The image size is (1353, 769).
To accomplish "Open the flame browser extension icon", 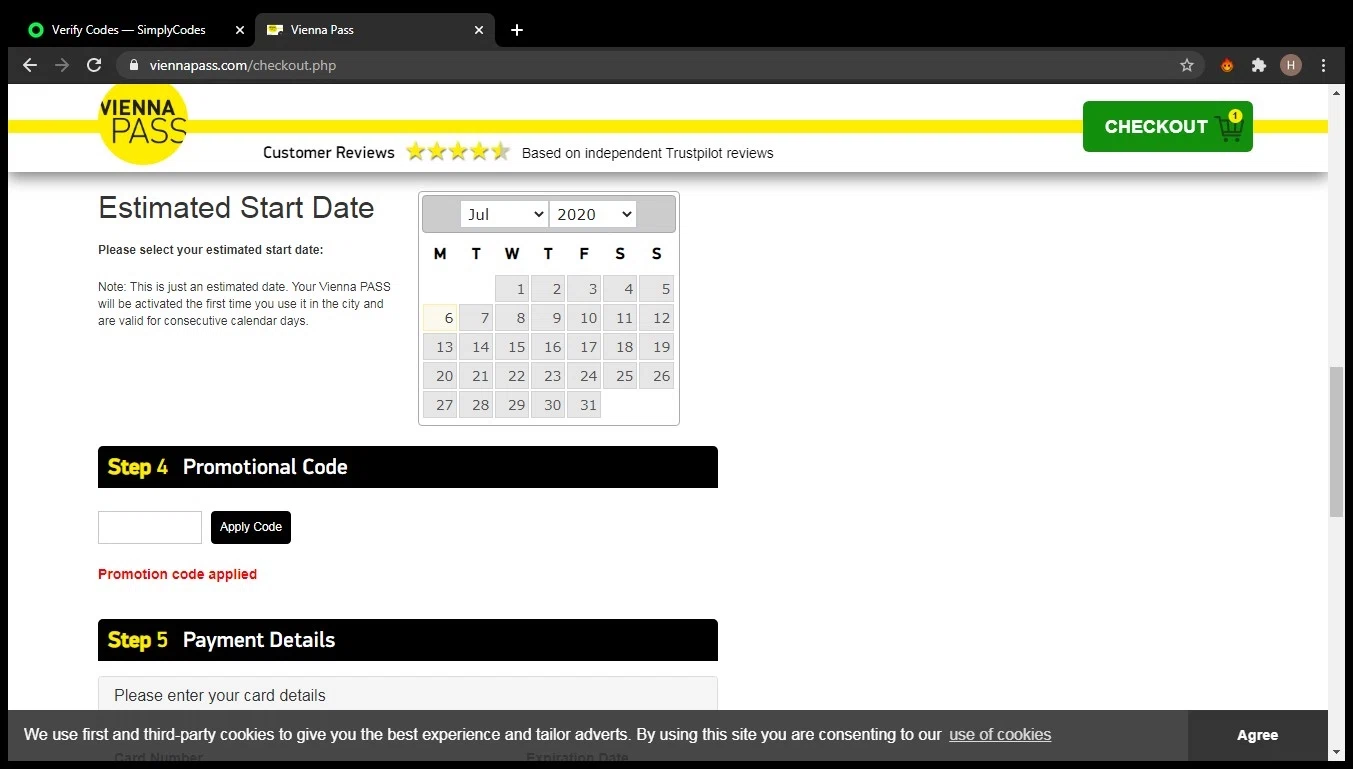I will tap(1227, 65).
